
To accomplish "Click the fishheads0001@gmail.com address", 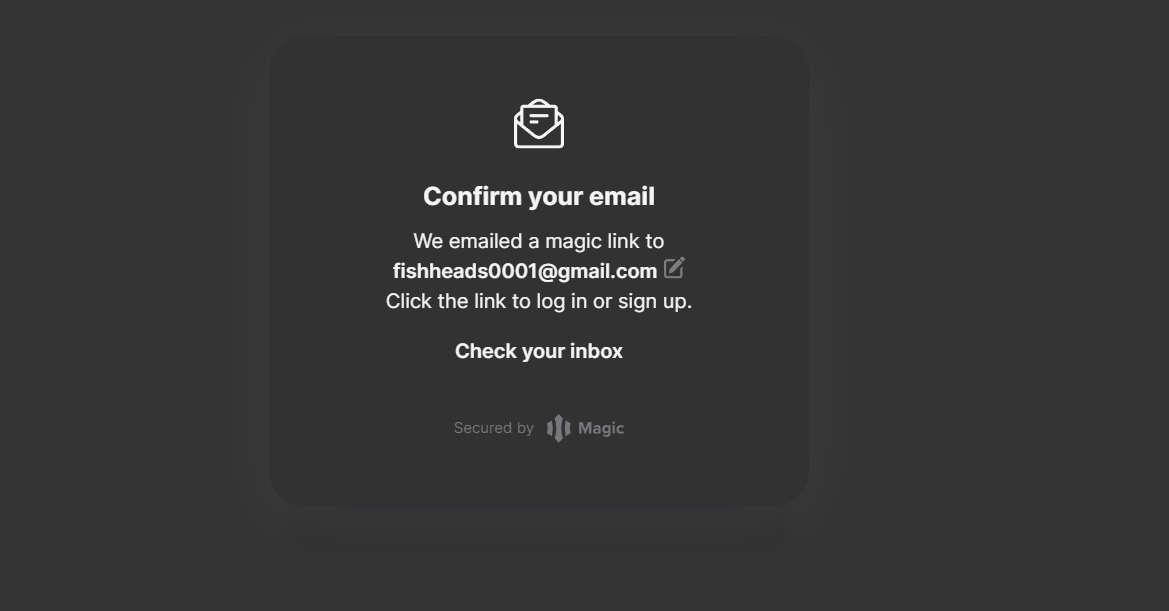I will [525, 271].
